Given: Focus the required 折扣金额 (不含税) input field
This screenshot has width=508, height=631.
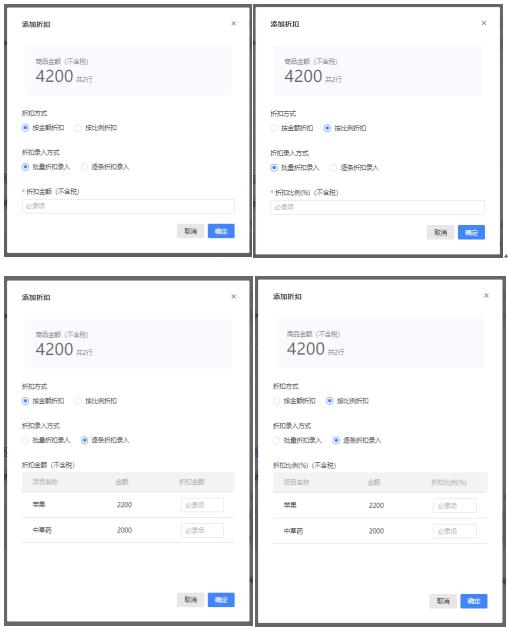Looking at the screenshot, I should coord(128,206).
